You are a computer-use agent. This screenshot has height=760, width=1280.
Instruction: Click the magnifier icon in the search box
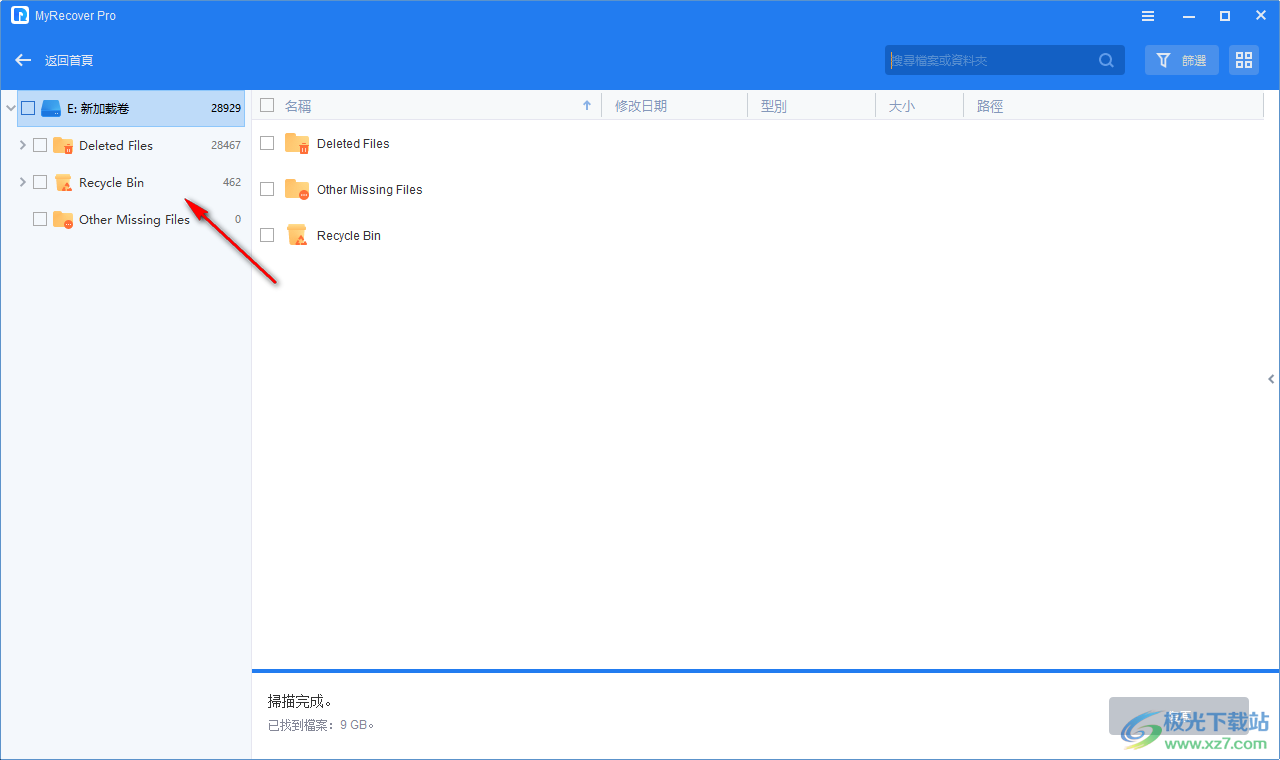click(x=1106, y=60)
